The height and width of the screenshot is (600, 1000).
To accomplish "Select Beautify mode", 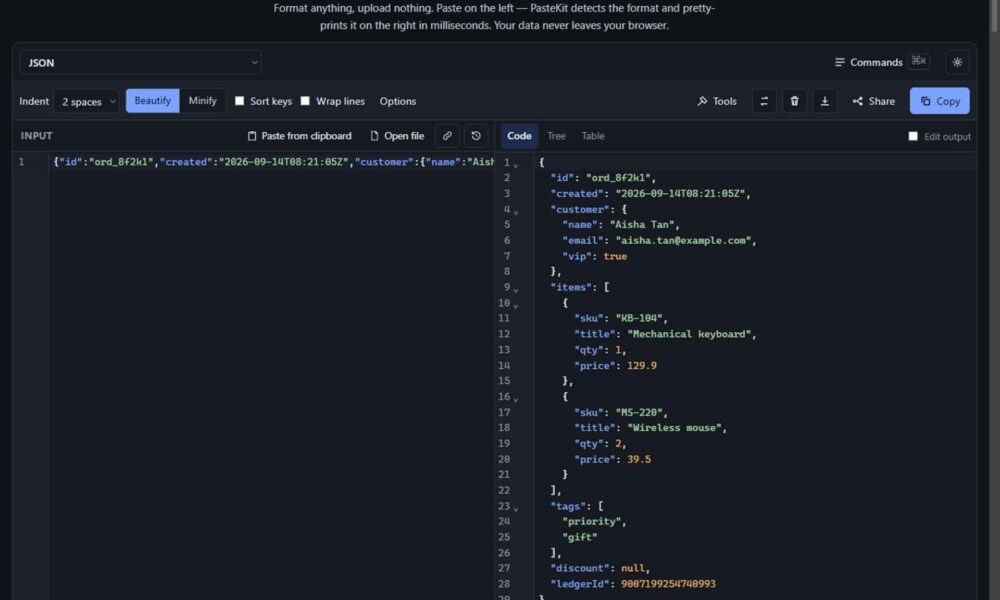I will pyautogui.click(x=152, y=101).
